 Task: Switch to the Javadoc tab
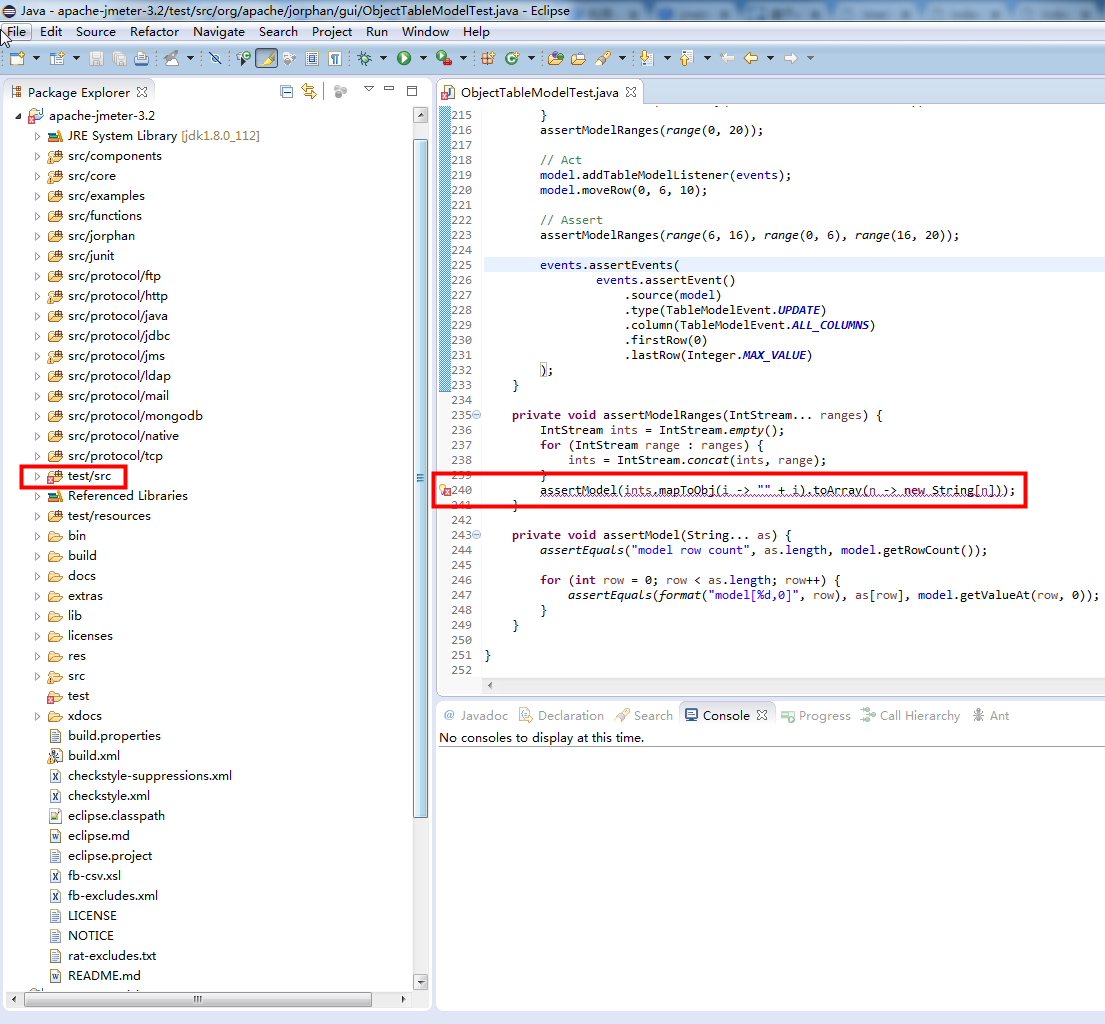coord(476,715)
